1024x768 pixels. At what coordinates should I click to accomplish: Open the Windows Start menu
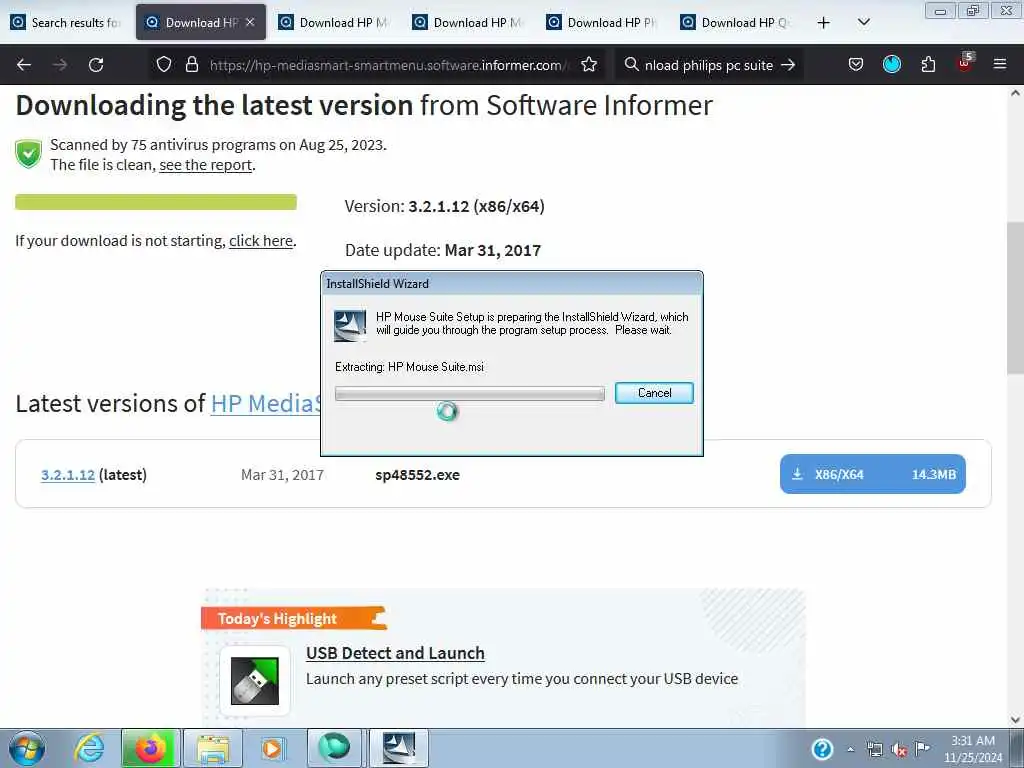(27, 748)
